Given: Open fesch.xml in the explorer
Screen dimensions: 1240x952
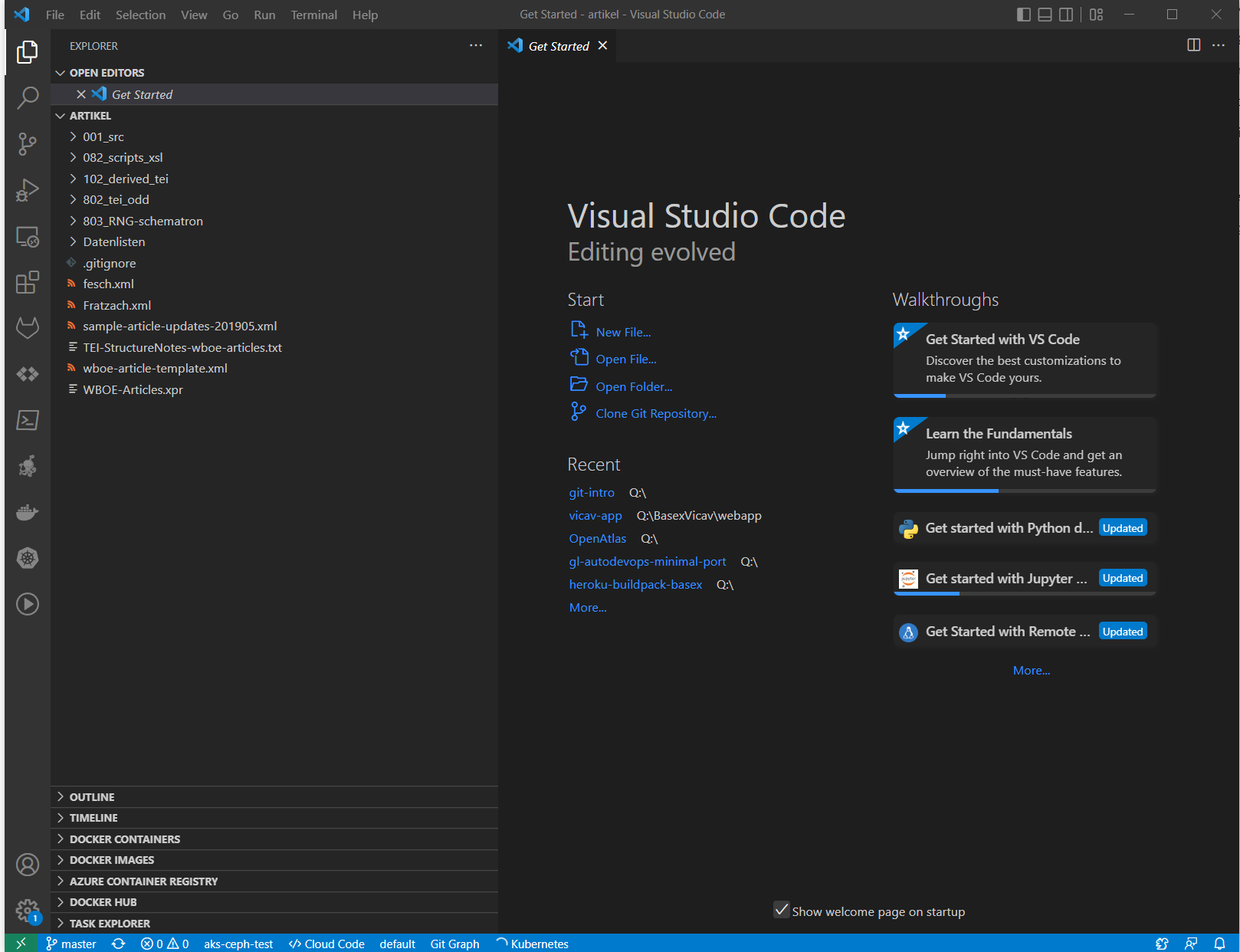Looking at the screenshot, I should [x=274, y=284].
